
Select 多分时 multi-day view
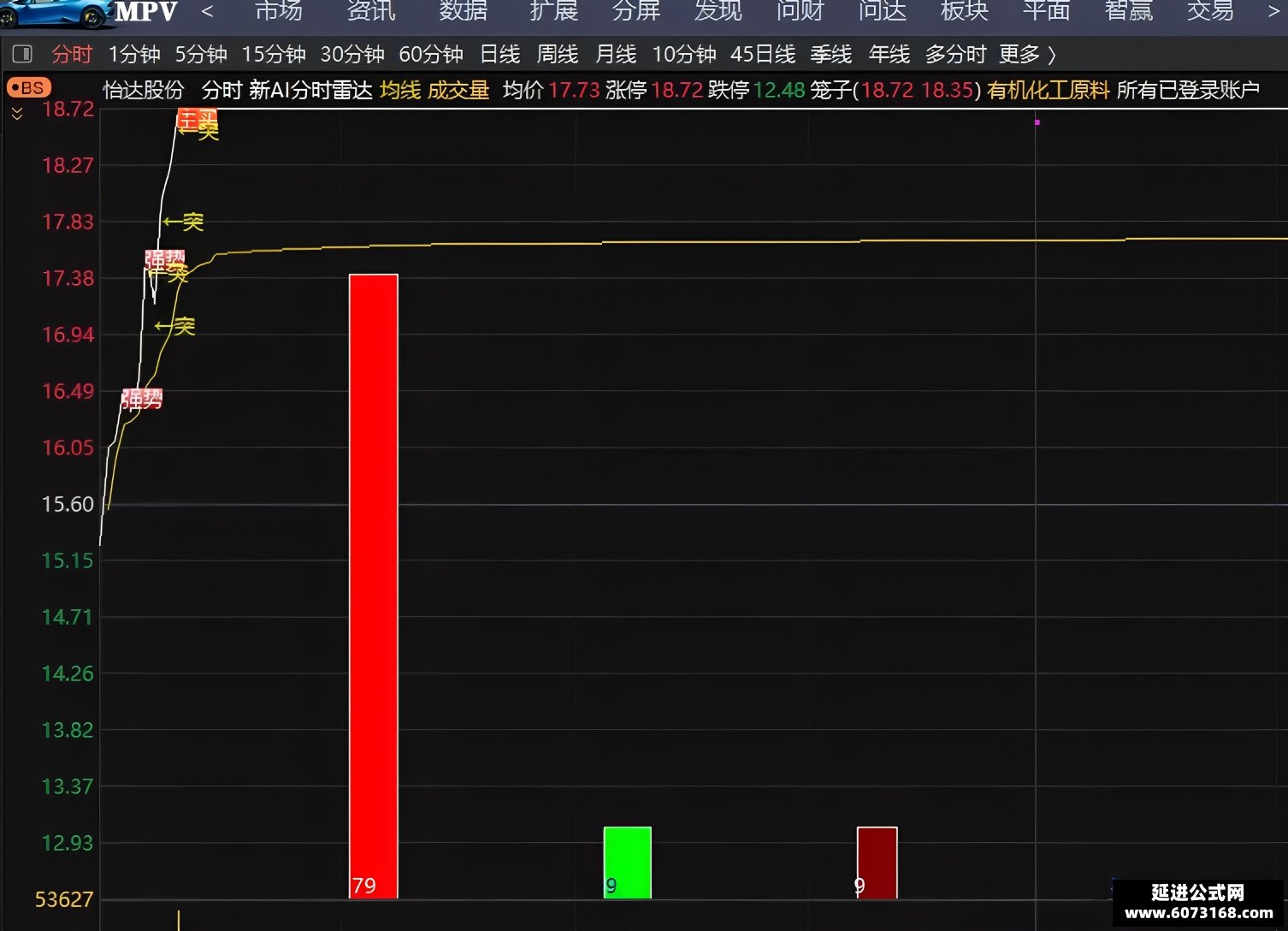pos(956,55)
